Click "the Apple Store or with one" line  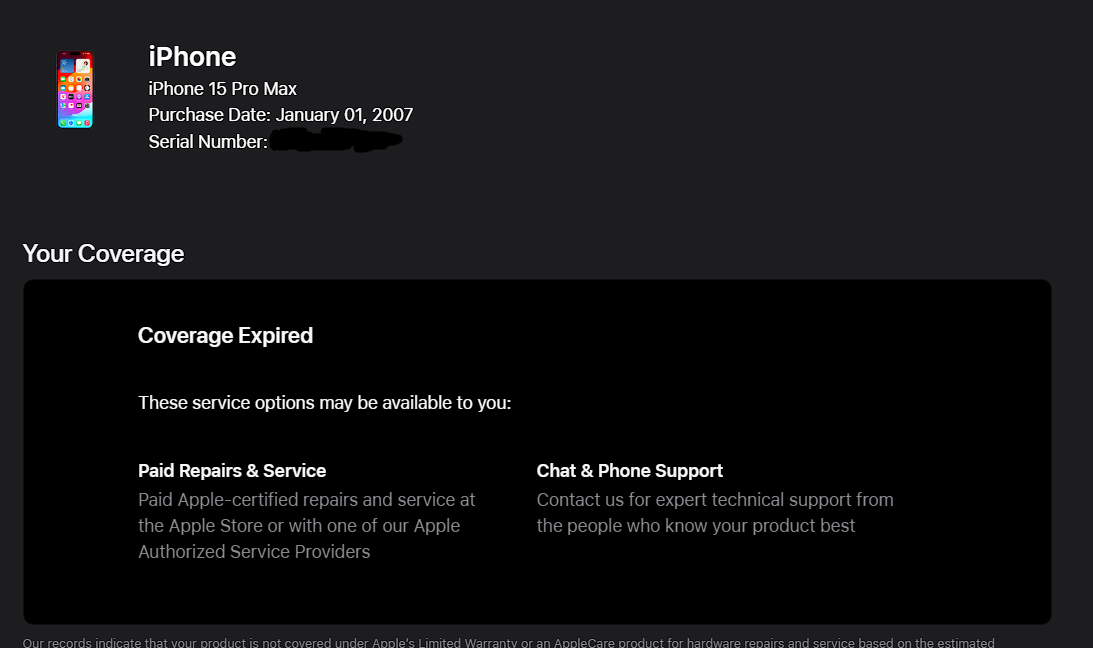click(x=298, y=526)
